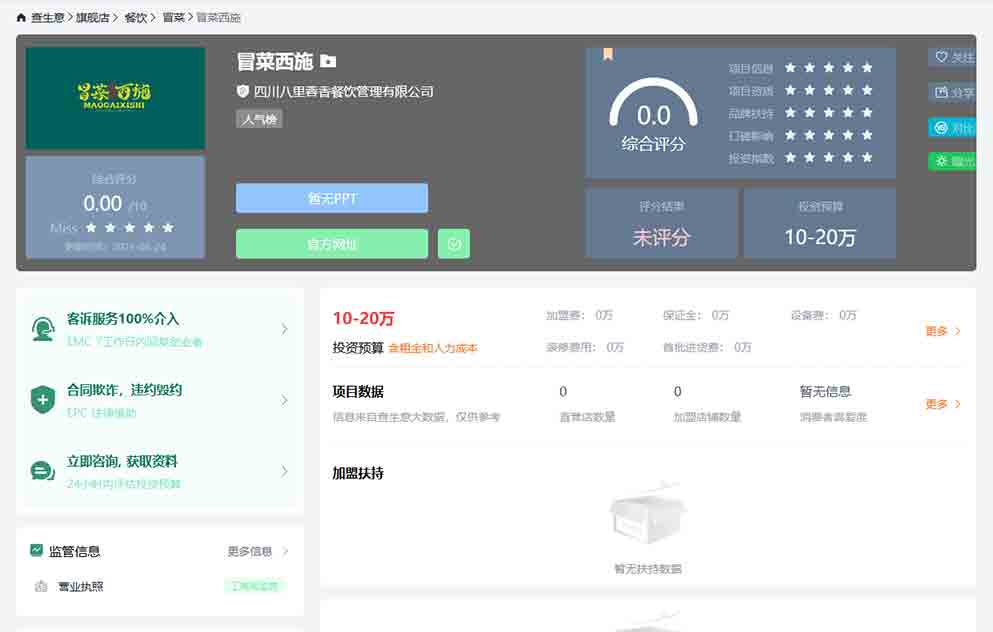Click the share button below the heart button
The image size is (993, 632).
[x=952, y=92]
